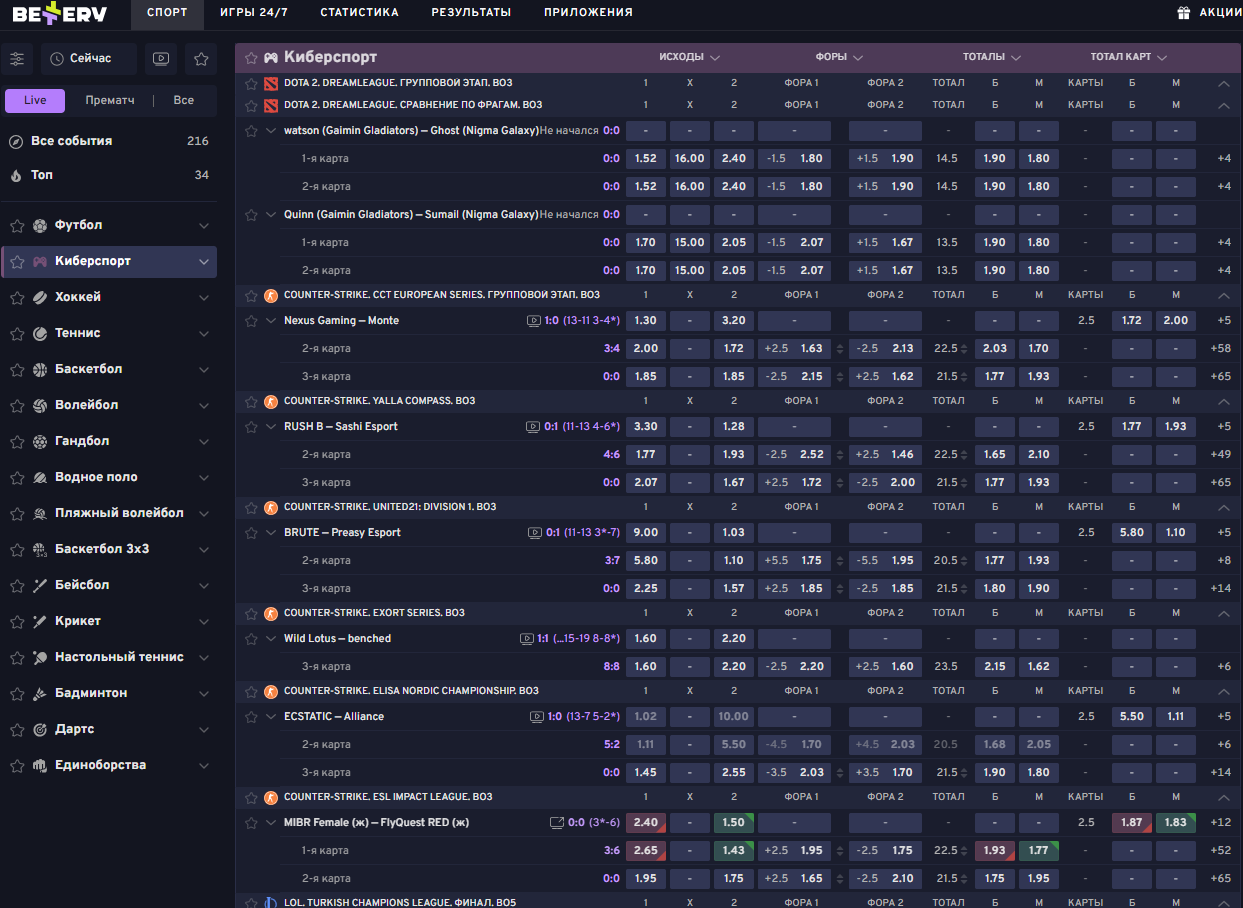Click the darts target icon in the sidebar
Viewport: 1243px width, 908px height.
click(x=40, y=729)
